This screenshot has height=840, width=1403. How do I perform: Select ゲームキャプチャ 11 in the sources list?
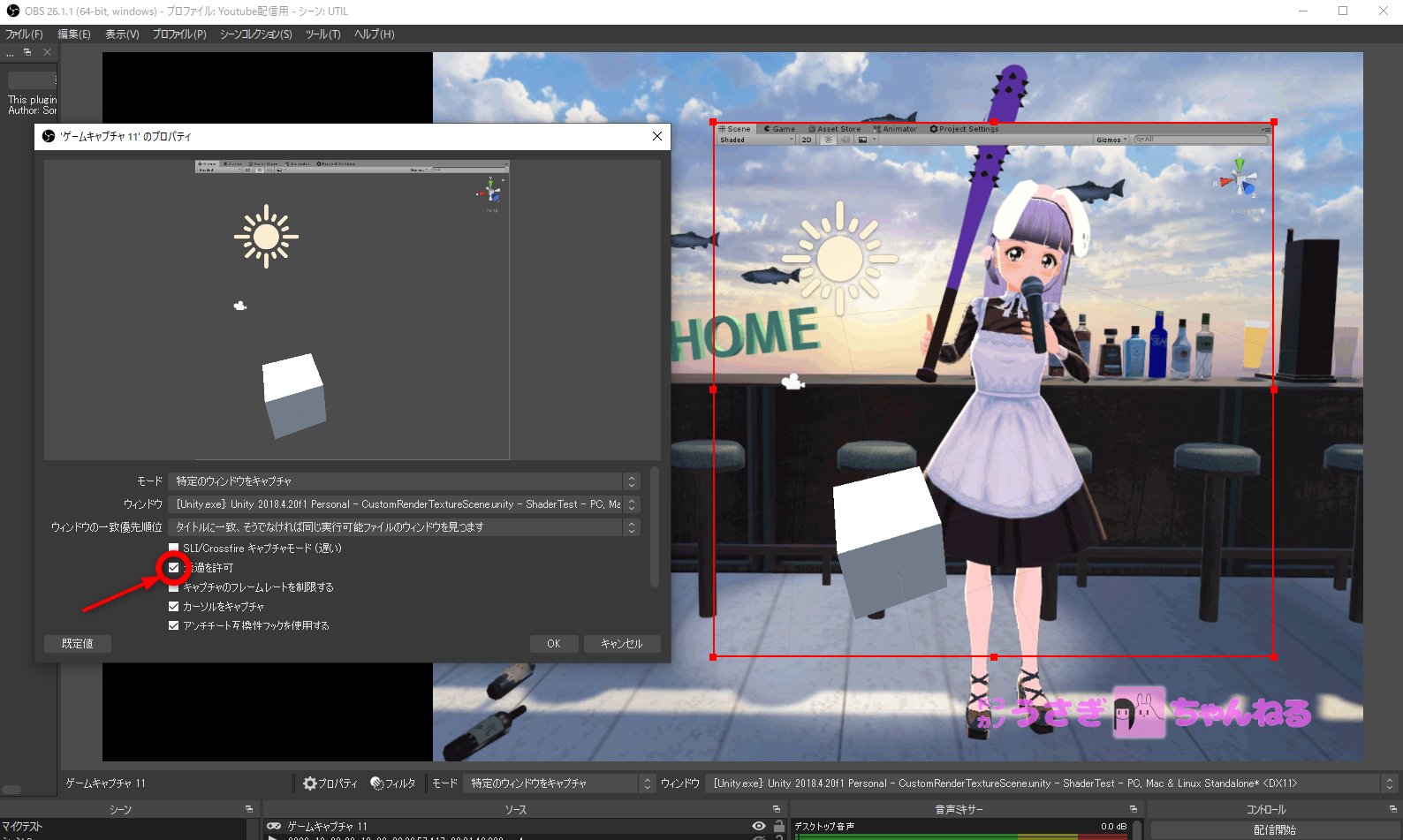pyautogui.click(x=327, y=827)
